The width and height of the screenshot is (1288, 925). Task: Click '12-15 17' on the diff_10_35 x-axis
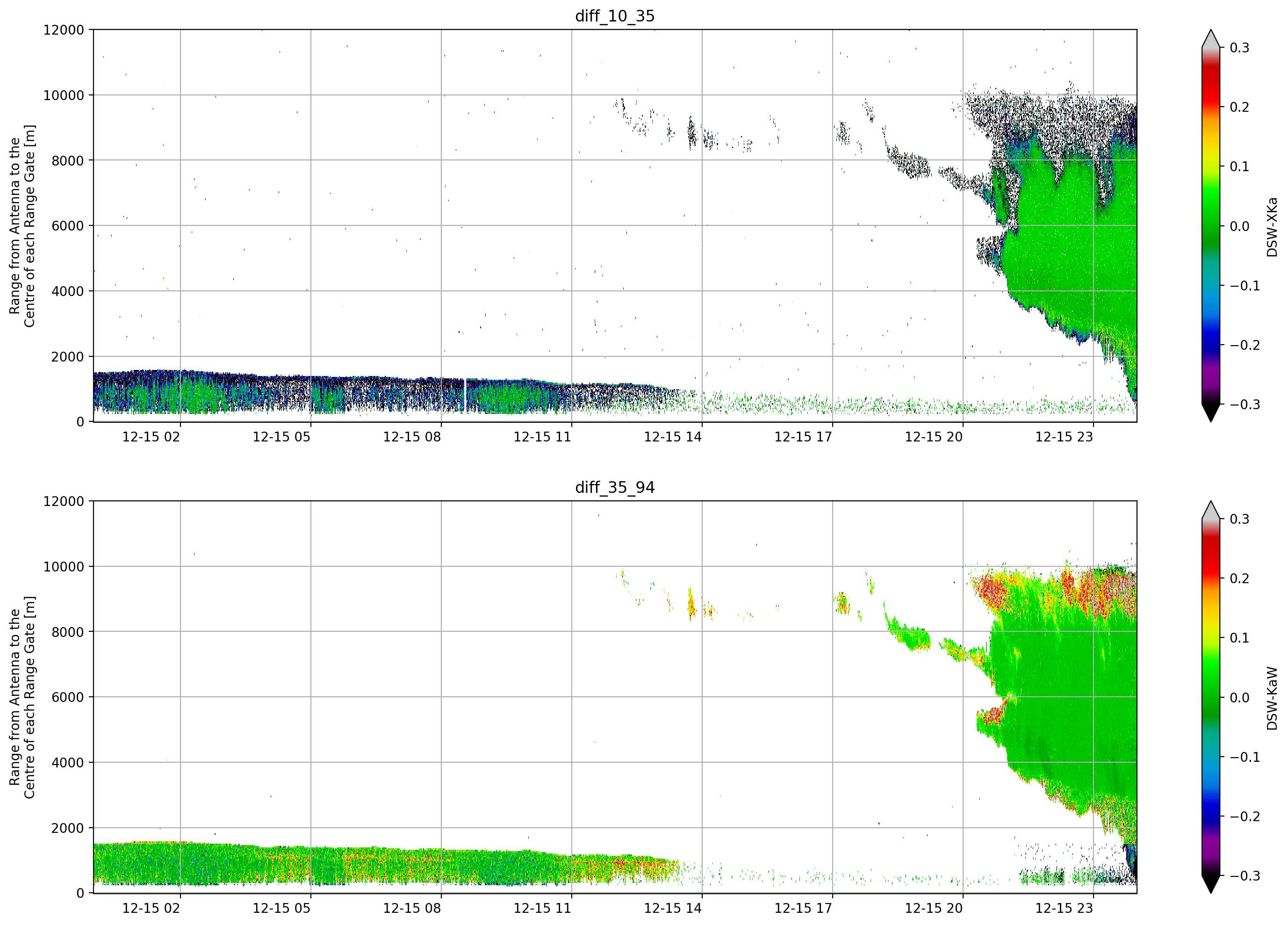click(x=804, y=437)
